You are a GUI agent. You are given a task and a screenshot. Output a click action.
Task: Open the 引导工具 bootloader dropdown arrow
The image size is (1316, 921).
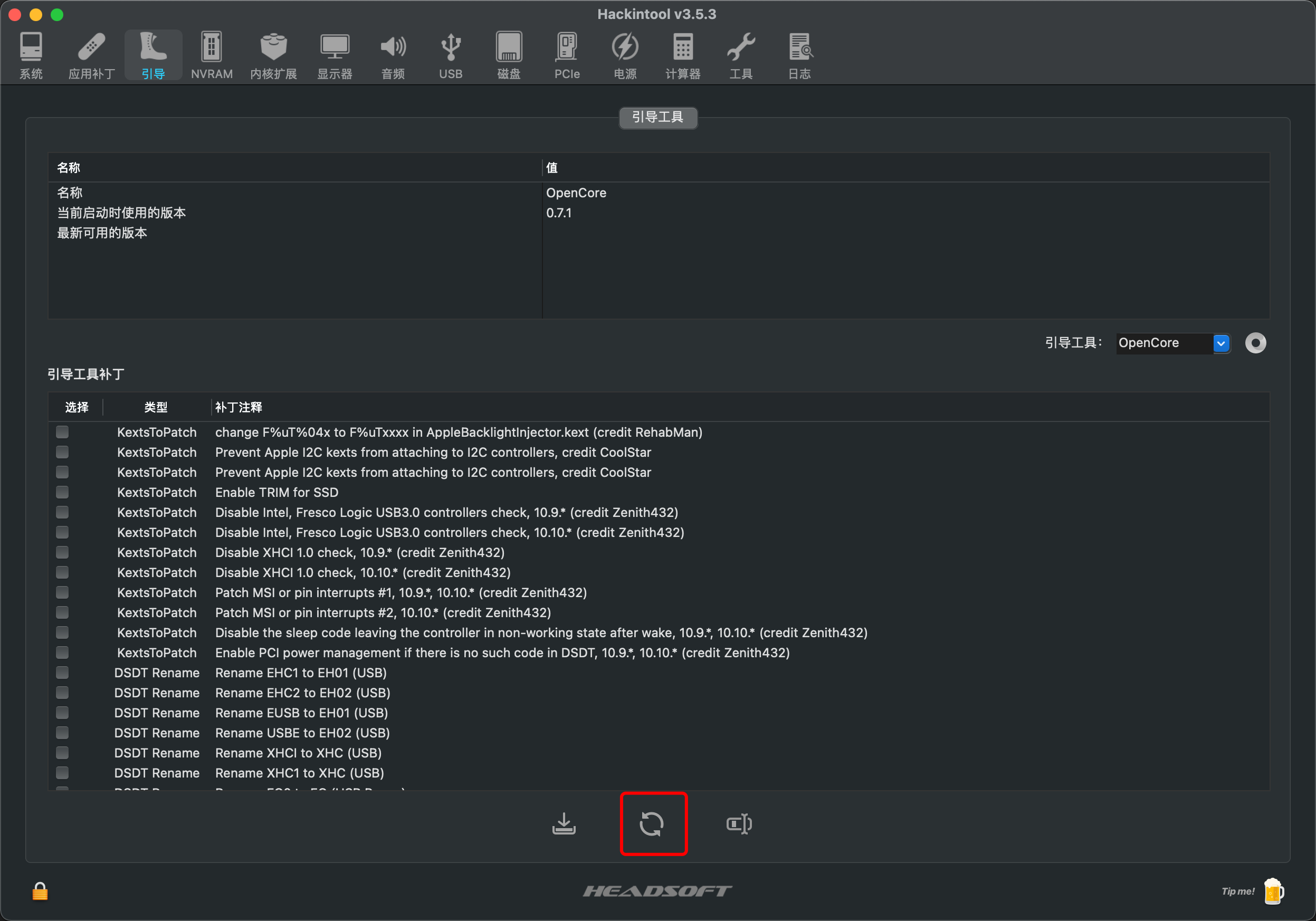(1221, 343)
